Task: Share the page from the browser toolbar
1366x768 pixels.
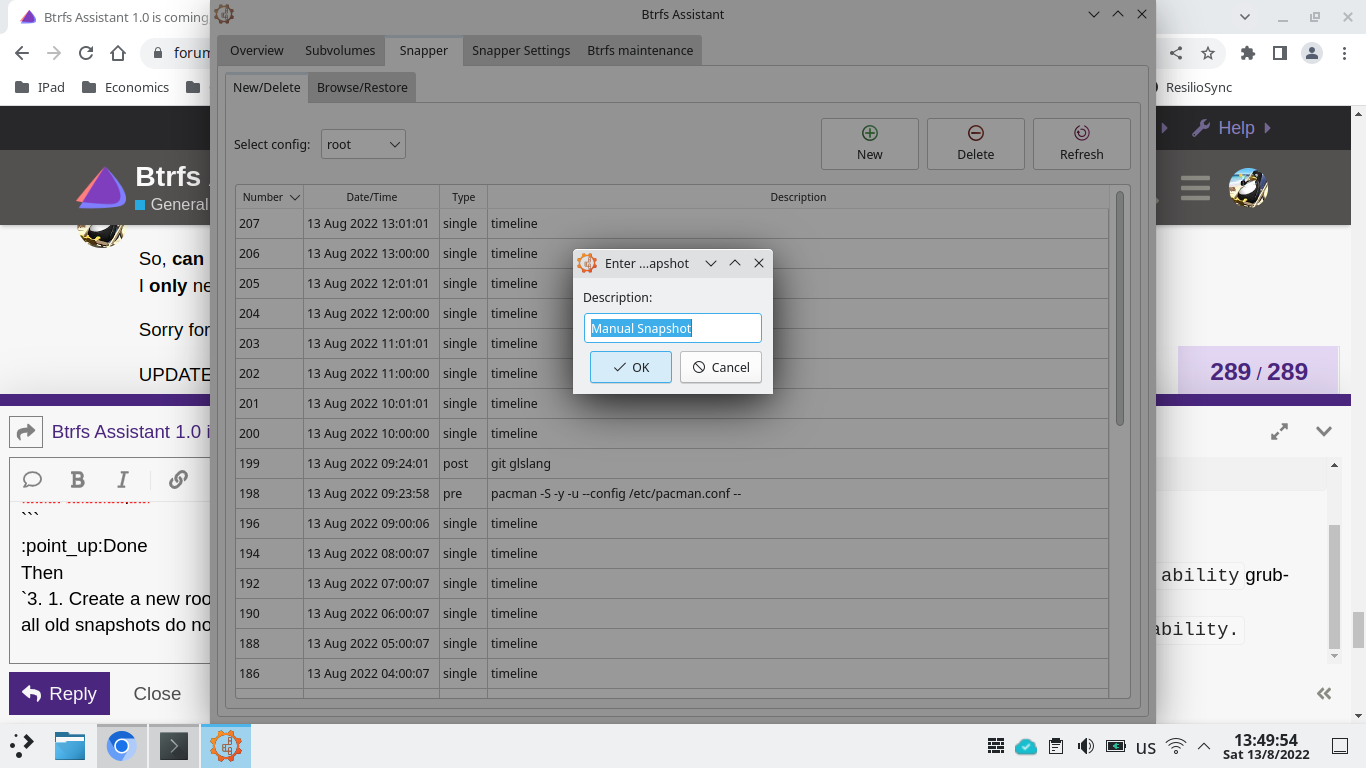Action: click(1176, 53)
